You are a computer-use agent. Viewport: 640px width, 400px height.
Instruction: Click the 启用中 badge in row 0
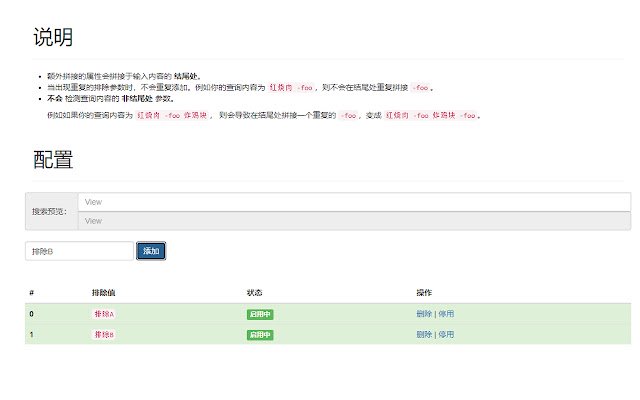coord(260,314)
